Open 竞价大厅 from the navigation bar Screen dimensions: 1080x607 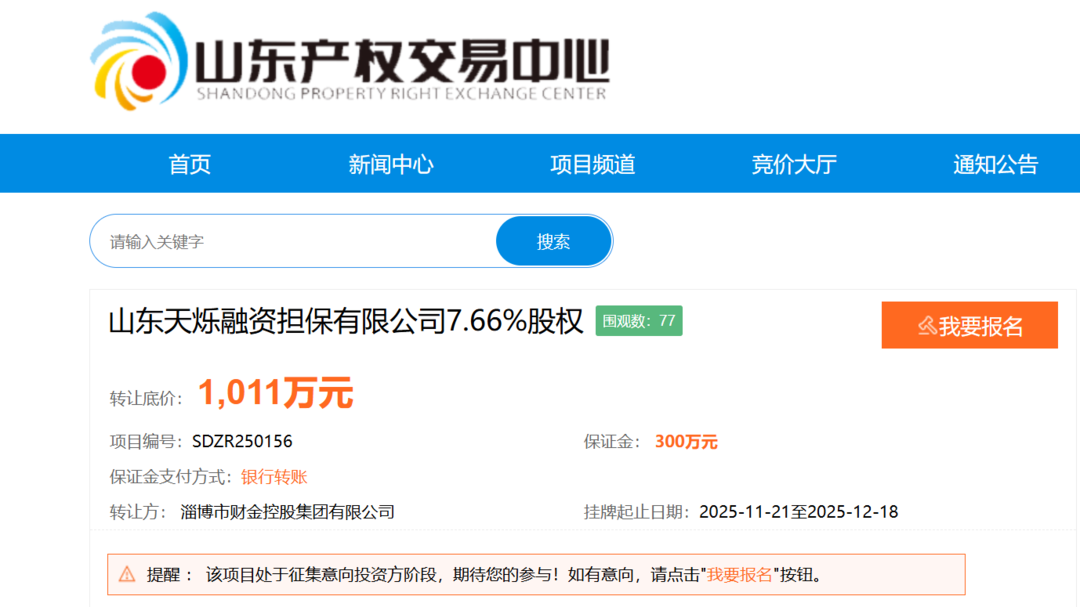pos(794,164)
